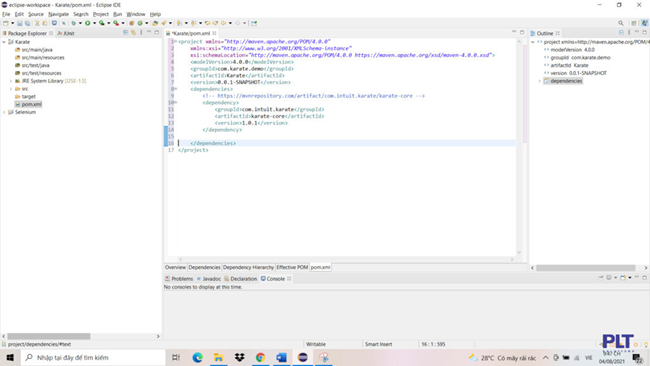Click the Open Type toolbar icon
Image resolution: width=650 pixels, height=366 pixels.
tap(155, 23)
